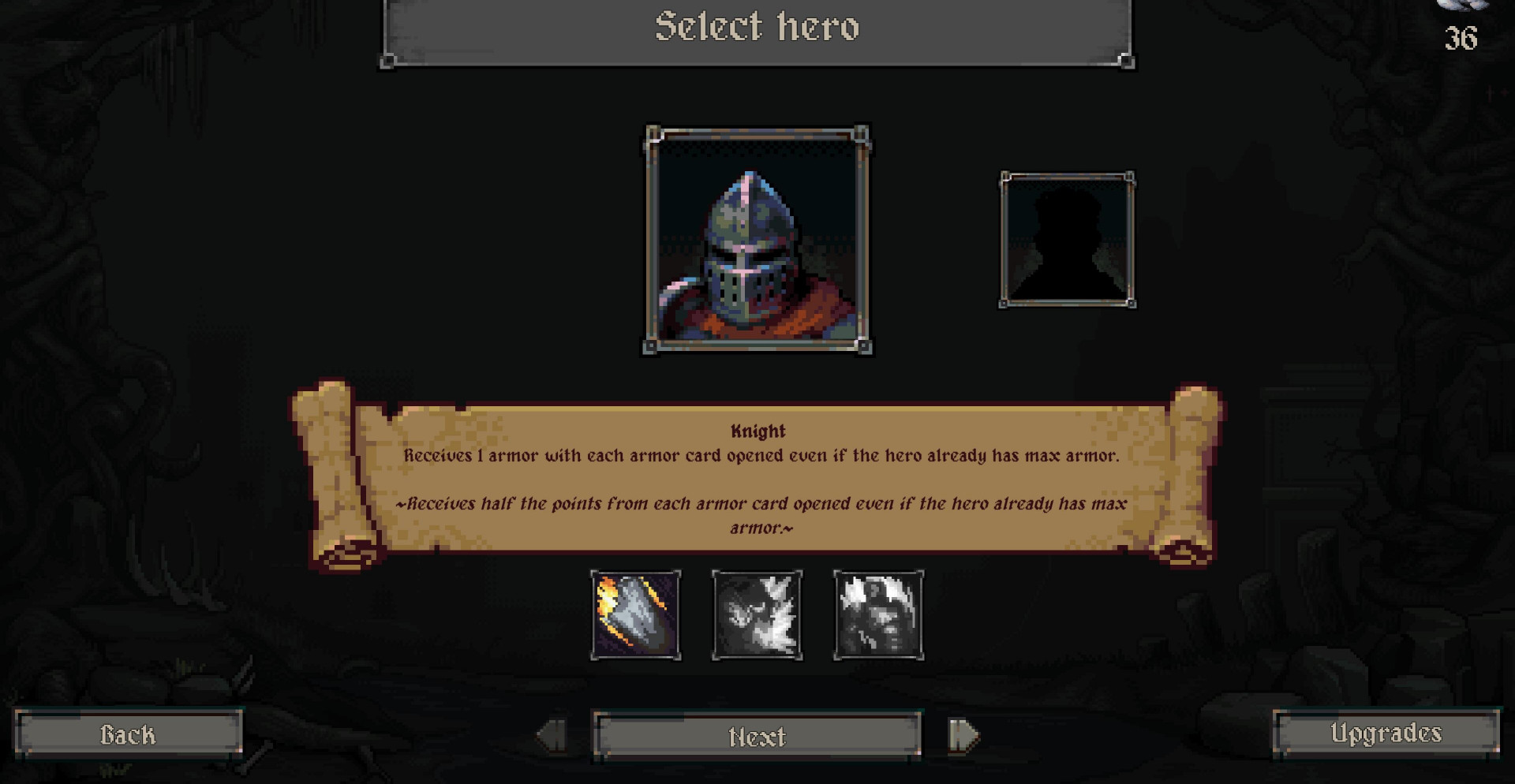Screen dimensions: 1515x784
Task: Click the third greyed-out helmet ability icon
Action: pyautogui.click(x=878, y=615)
